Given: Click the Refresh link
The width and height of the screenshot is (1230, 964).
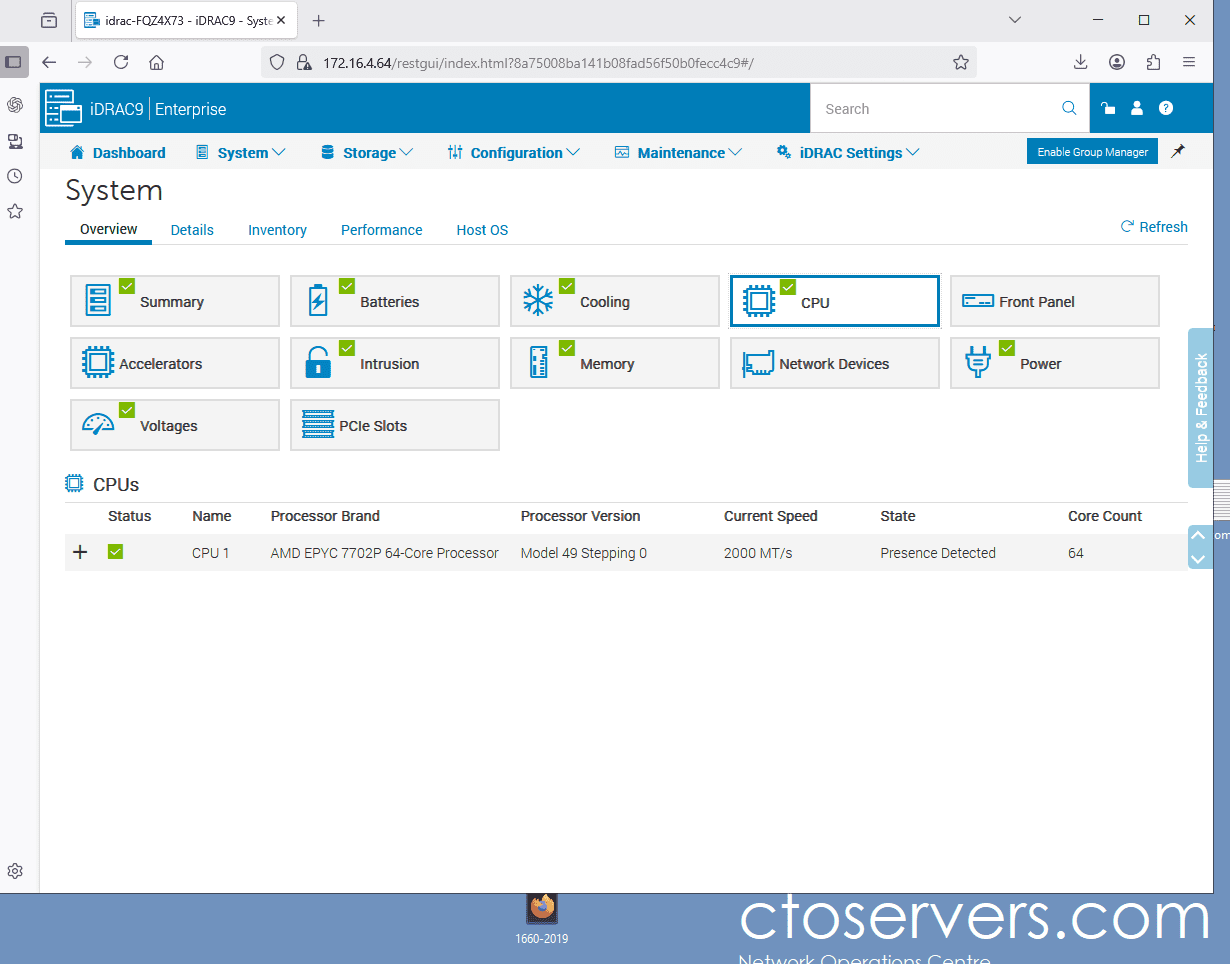Looking at the screenshot, I should (x=1154, y=227).
